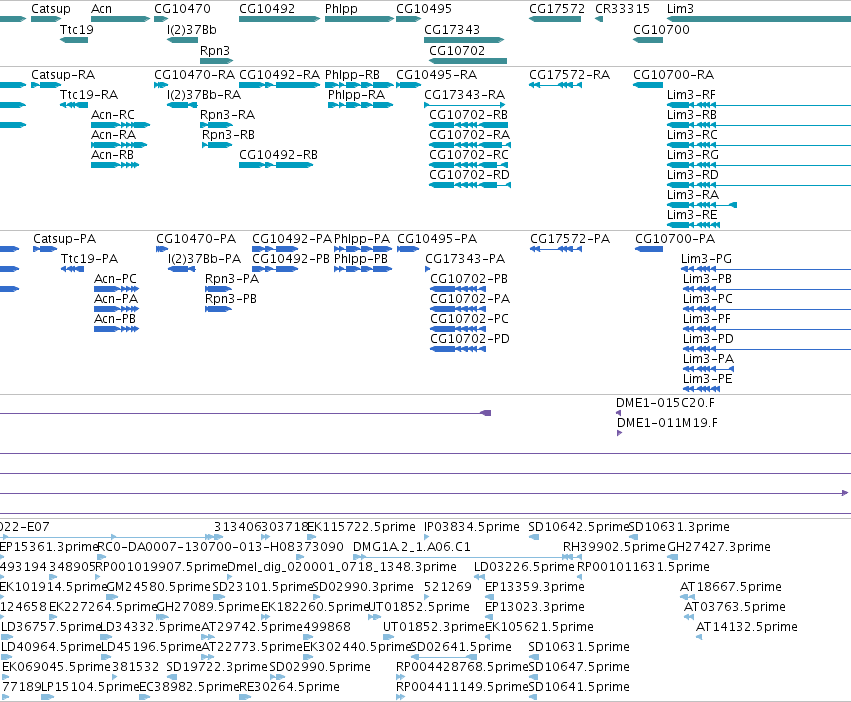The image size is (851, 702).
Task: Click the GM24580.5prime EST label
Action: tap(158, 587)
